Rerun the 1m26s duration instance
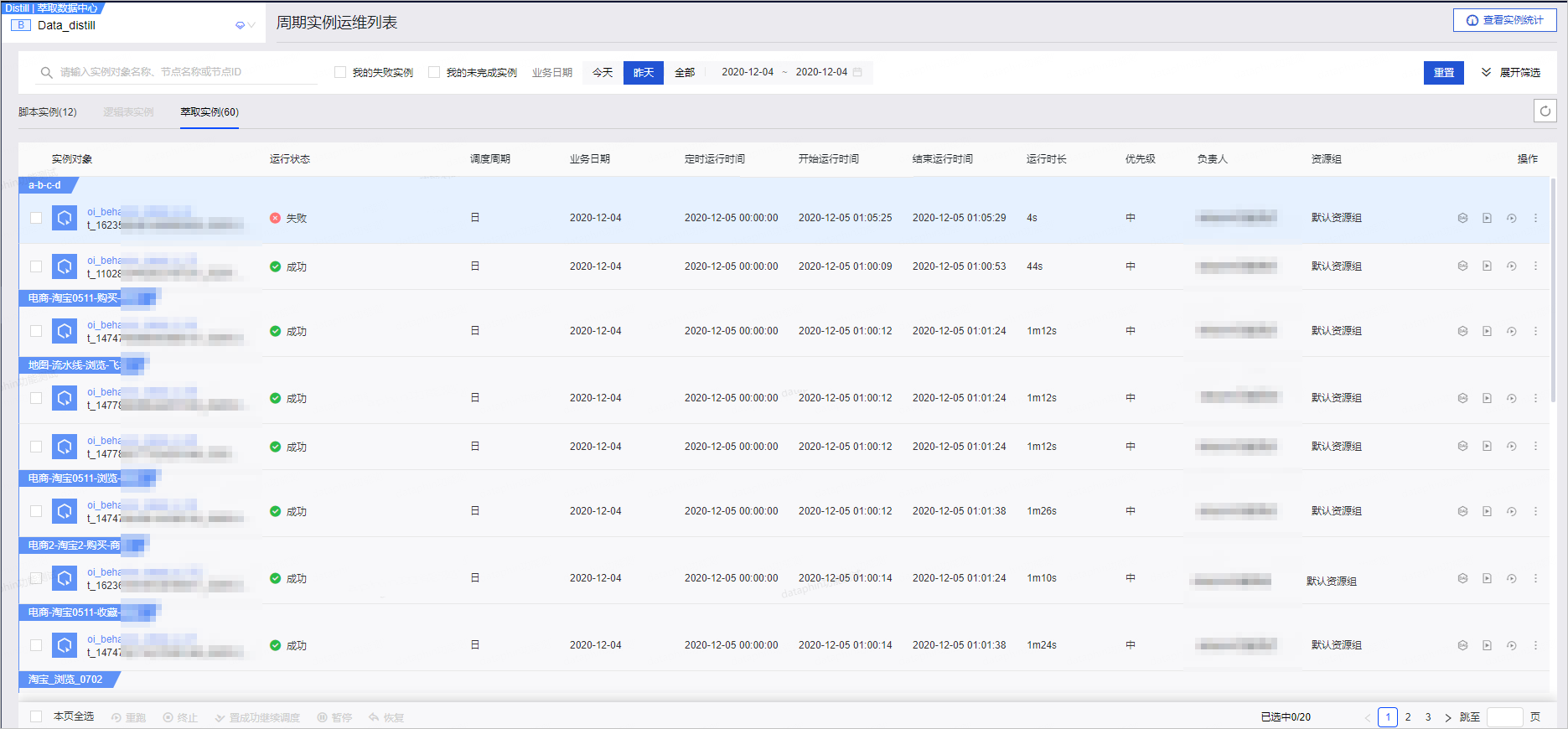1568x729 pixels. (x=1511, y=511)
